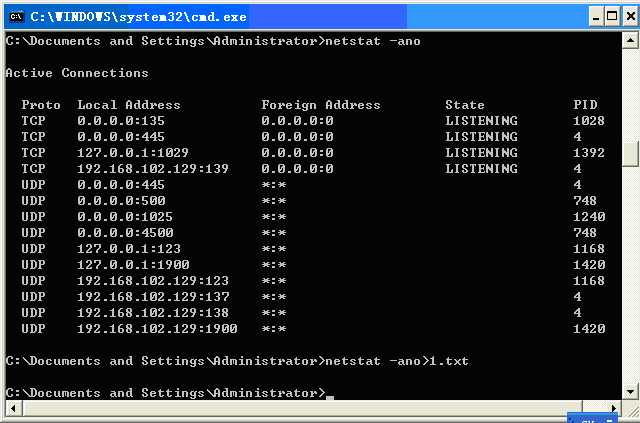This screenshot has height=423, width=640.
Task: Click local address 127.0.0.1:123
Action: click(x=129, y=249)
